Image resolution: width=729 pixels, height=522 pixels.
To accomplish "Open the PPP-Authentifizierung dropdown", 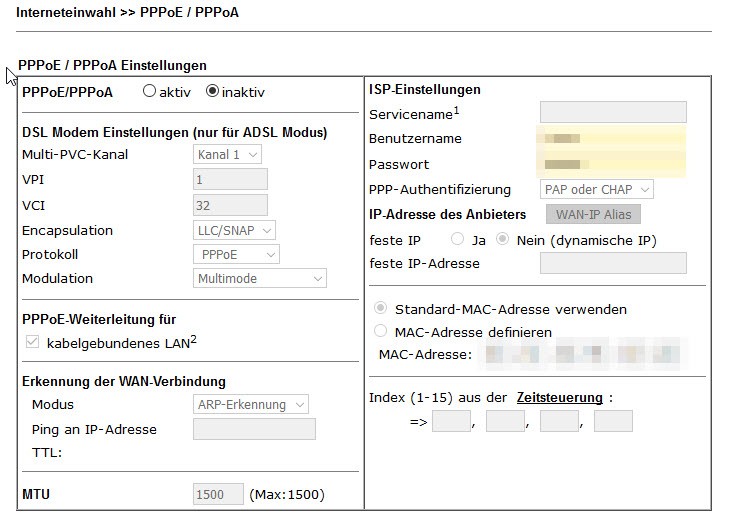I will tap(597, 189).
